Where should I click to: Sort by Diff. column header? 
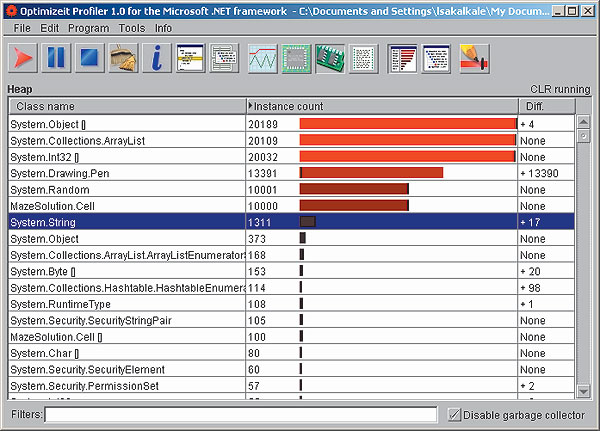click(547, 106)
